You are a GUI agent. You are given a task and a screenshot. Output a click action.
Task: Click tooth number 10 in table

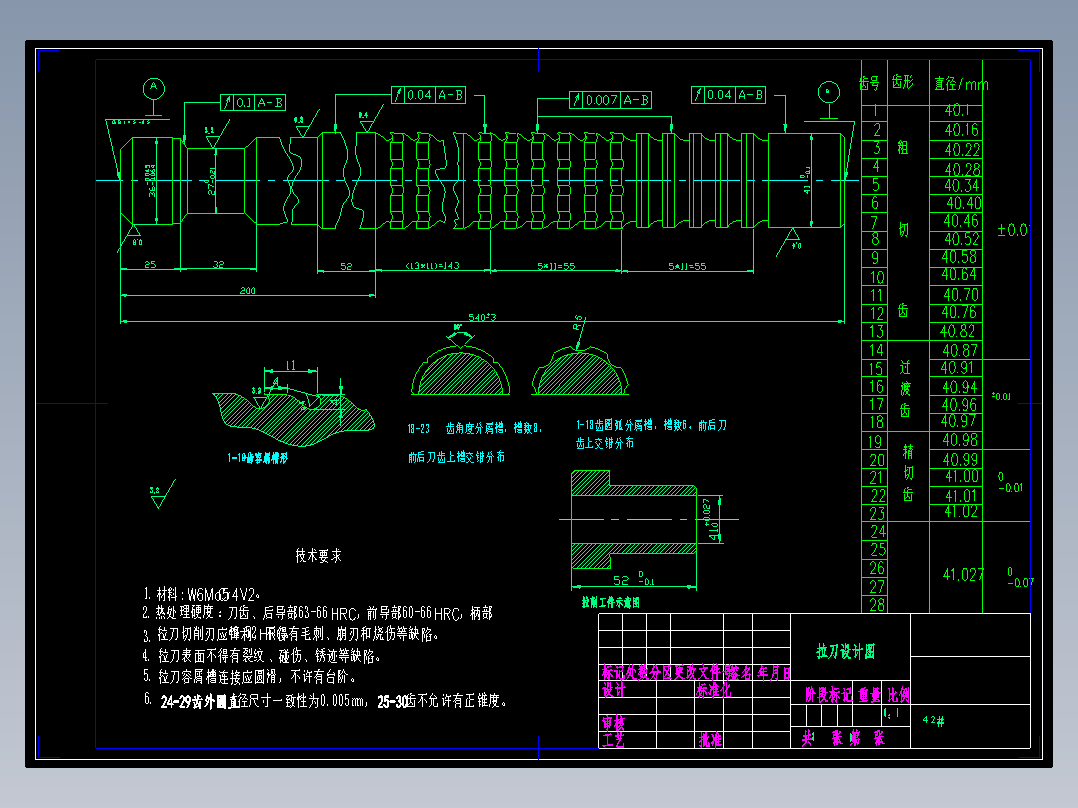click(x=877, y=277)
